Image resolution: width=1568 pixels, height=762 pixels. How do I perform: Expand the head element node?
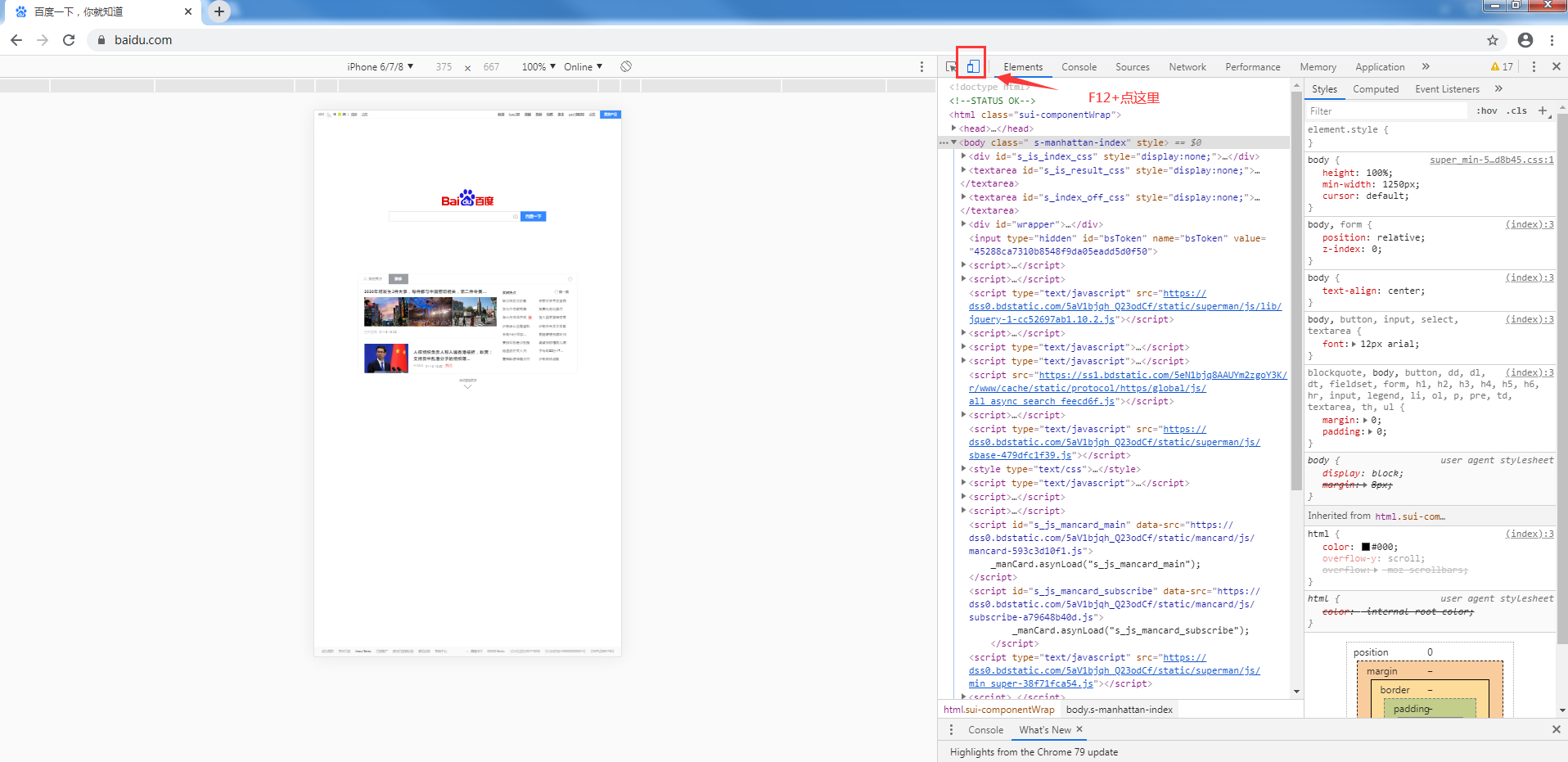954,128
